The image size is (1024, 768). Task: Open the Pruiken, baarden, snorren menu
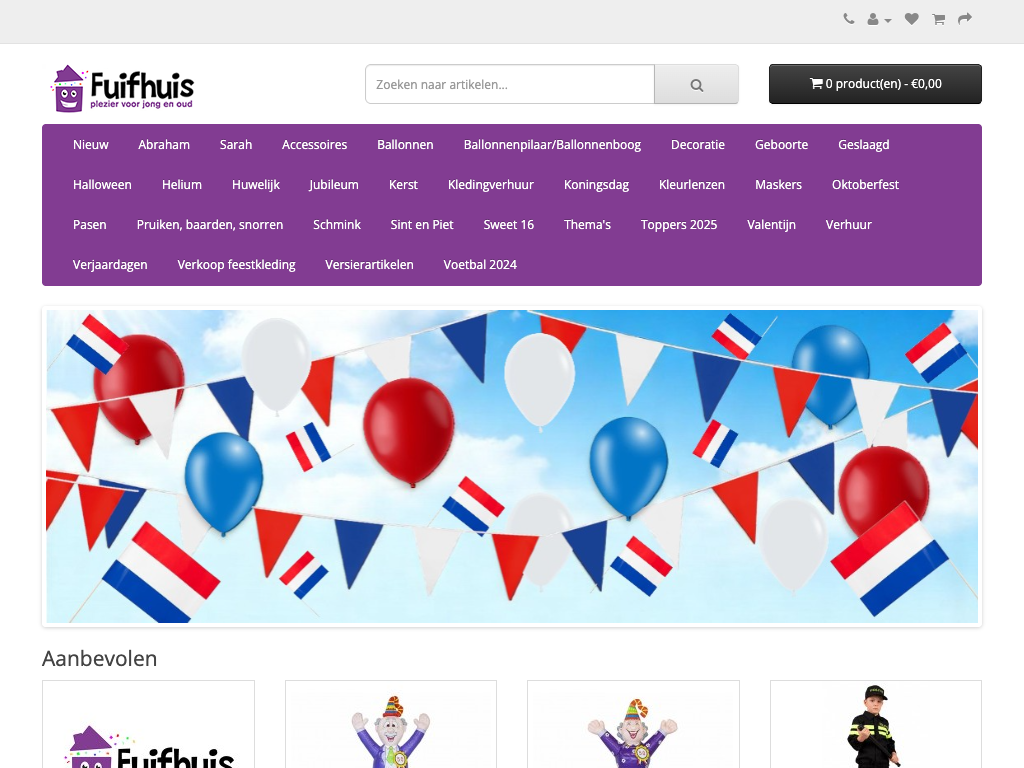coord(210,225)
